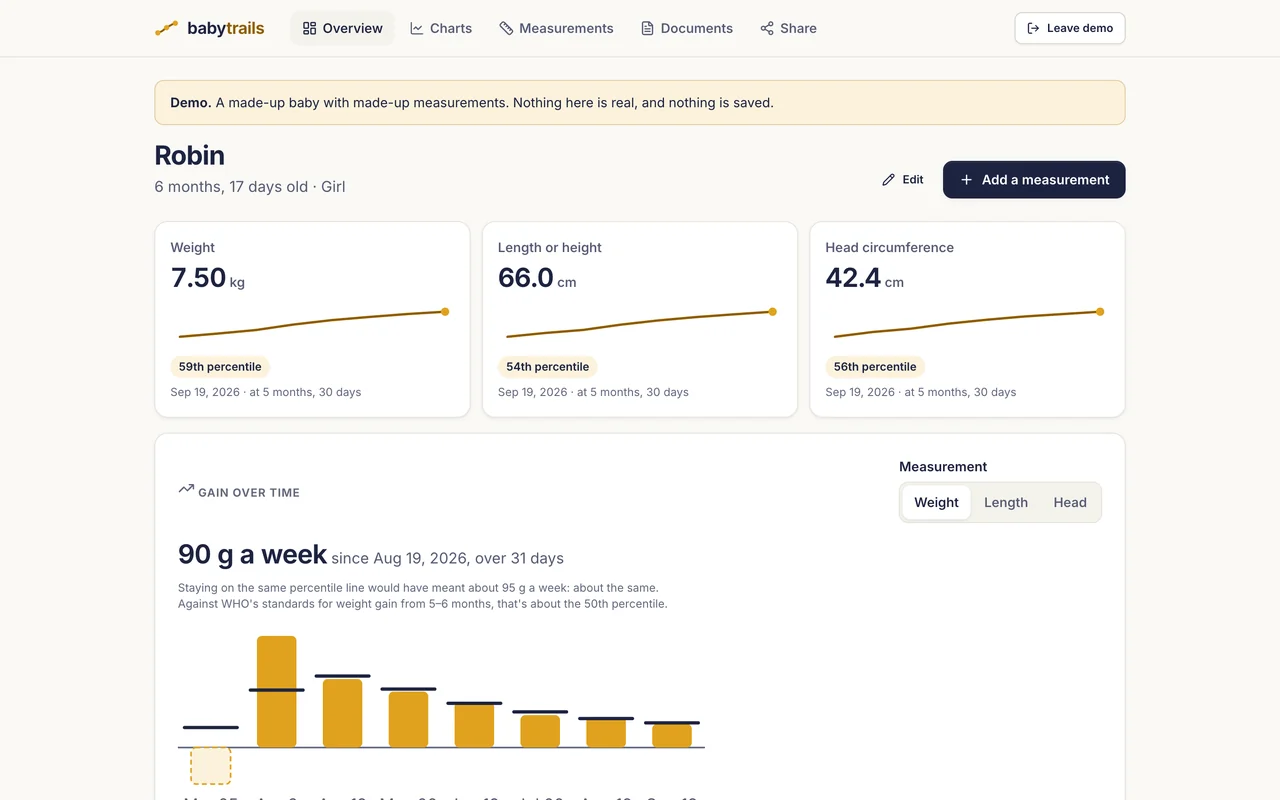
Task: Click the tallest bar in the gain chart
Action: [277, 692]
